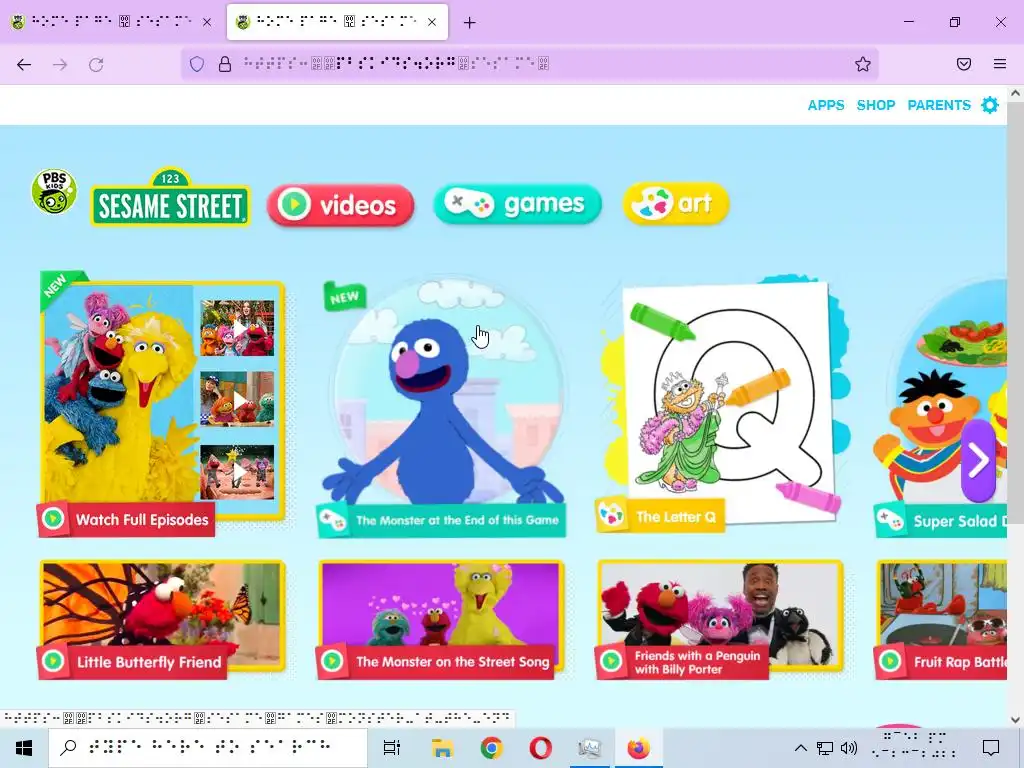The image size is (1024, 768).
Task: Open the SHOP link
Action: coord(876,105)
